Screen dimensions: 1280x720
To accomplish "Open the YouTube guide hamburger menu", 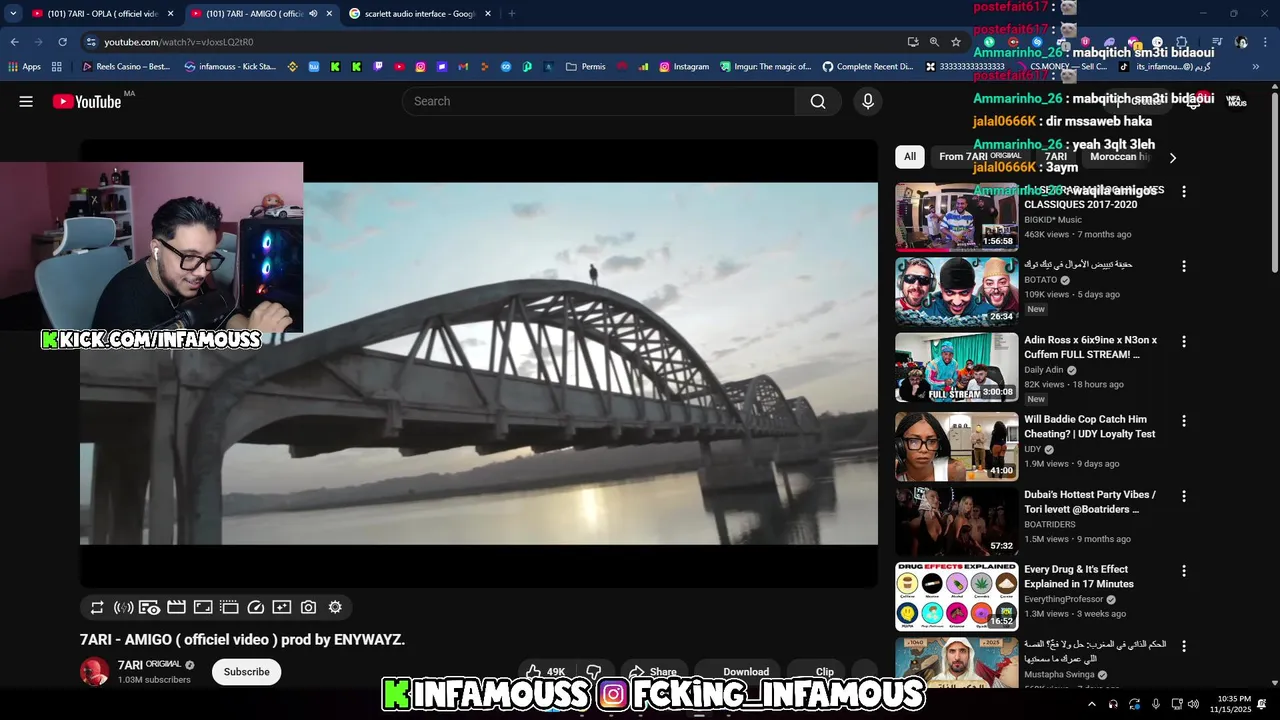I will tap(26, 101).
